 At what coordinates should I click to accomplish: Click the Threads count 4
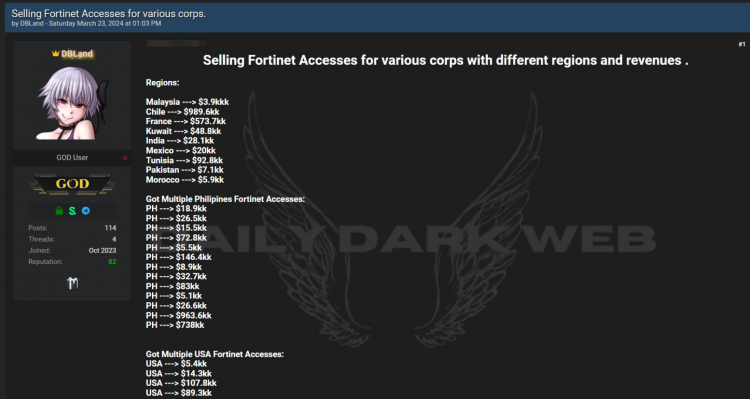click(x=114, y=239)
